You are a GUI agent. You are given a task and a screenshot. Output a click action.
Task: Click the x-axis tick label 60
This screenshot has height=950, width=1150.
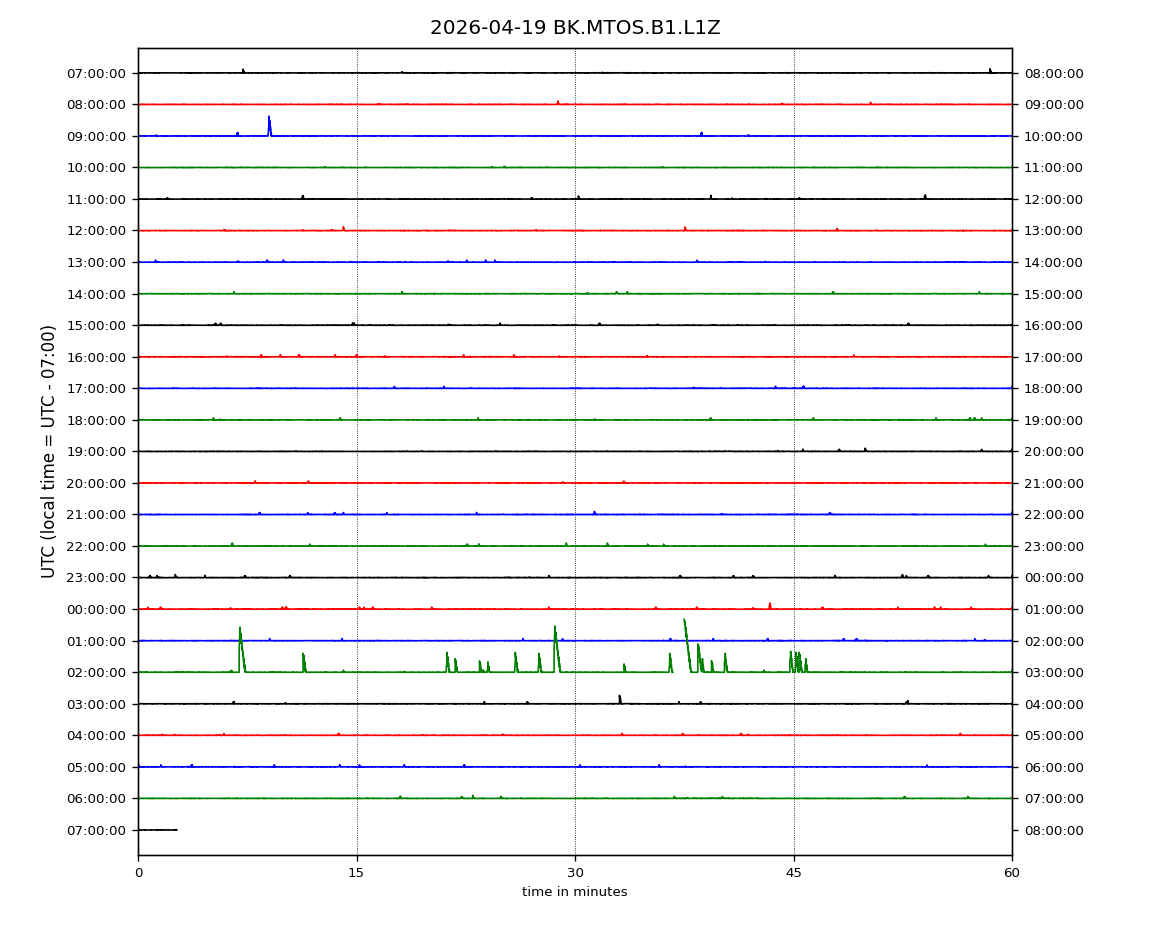pyautogui.click(x=1012, y=873)
